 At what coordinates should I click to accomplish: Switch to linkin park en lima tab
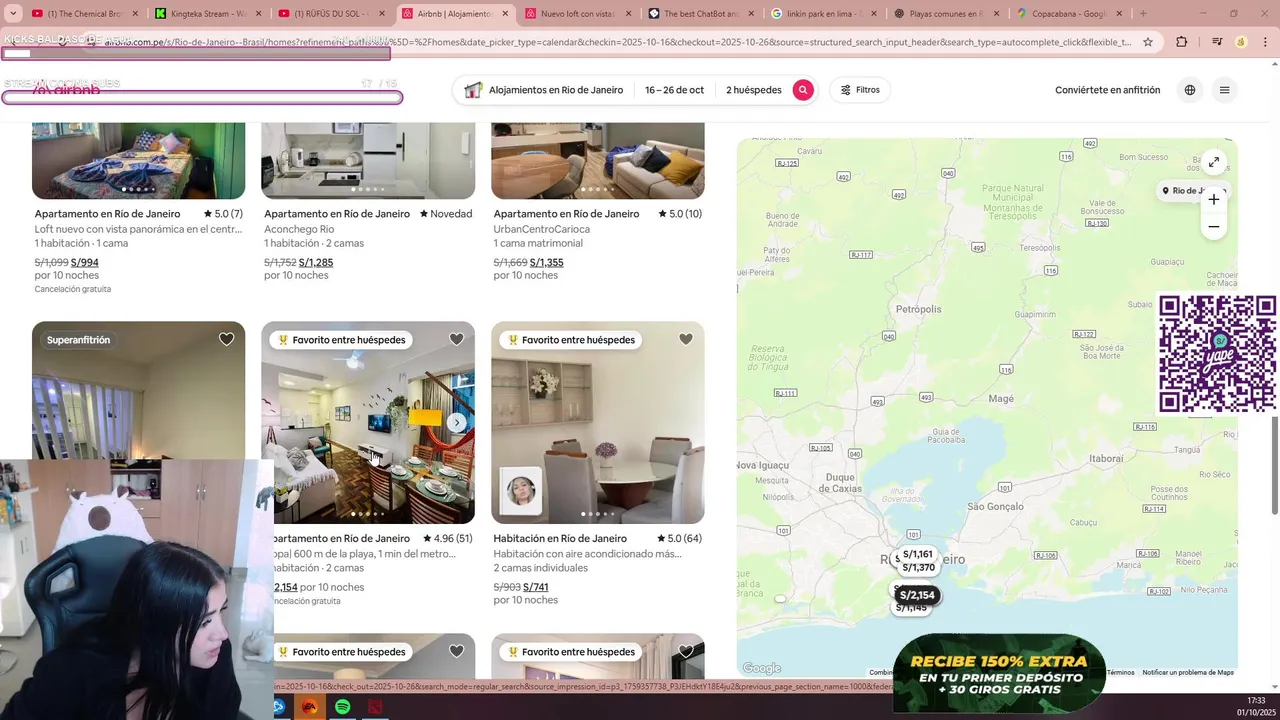823,14
